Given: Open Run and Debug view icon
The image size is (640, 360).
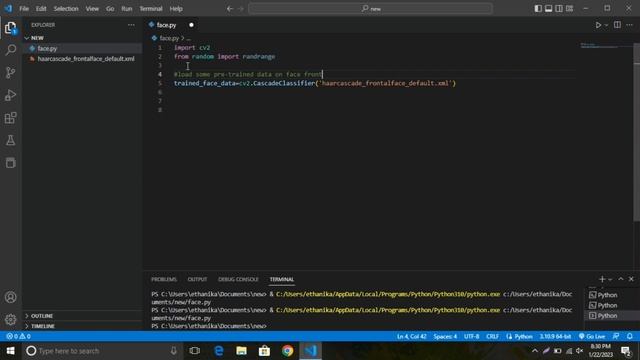Looking at the screenshot, I should 11,95.
